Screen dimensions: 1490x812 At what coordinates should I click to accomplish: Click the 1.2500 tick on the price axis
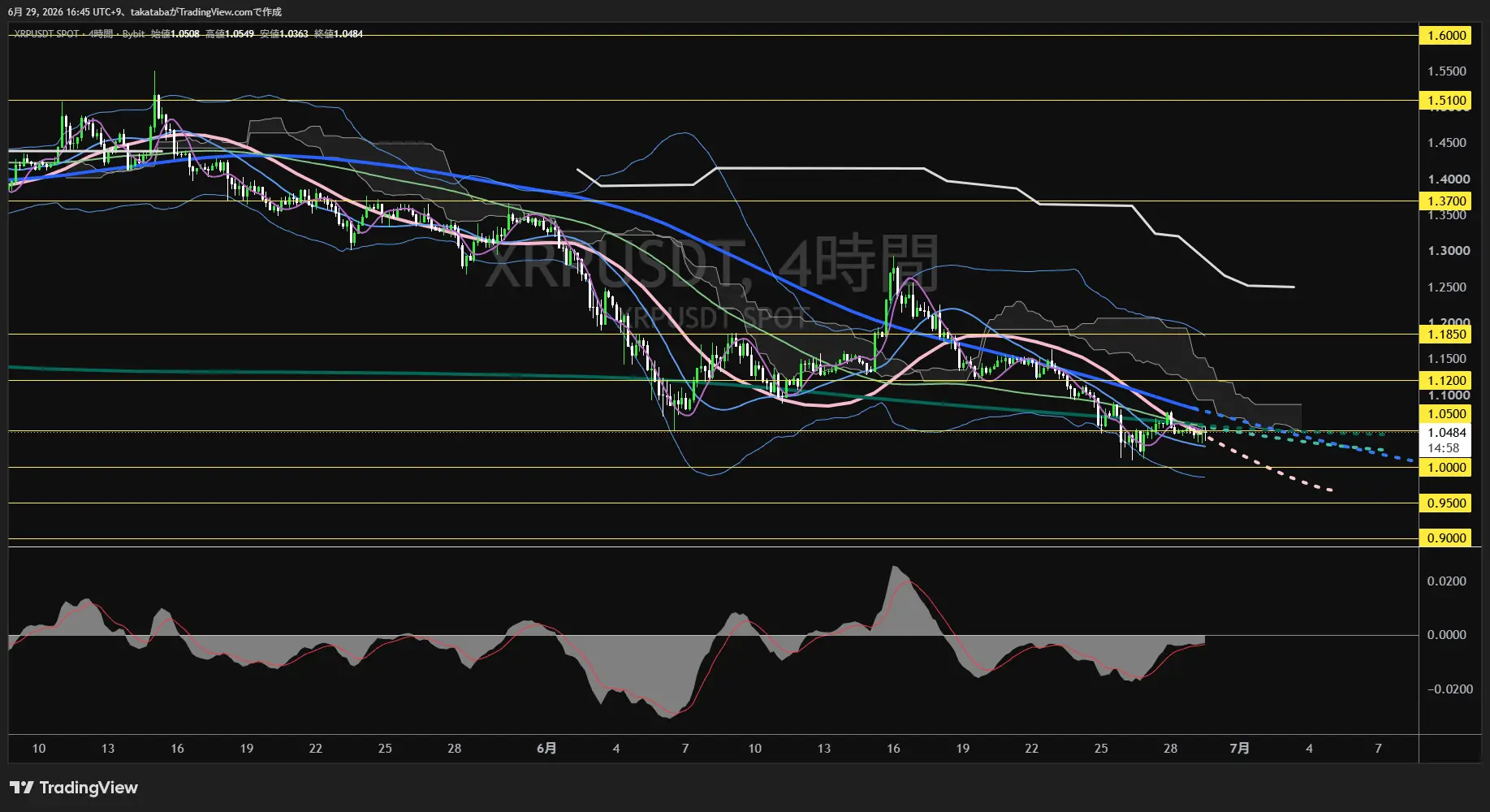1447,287
